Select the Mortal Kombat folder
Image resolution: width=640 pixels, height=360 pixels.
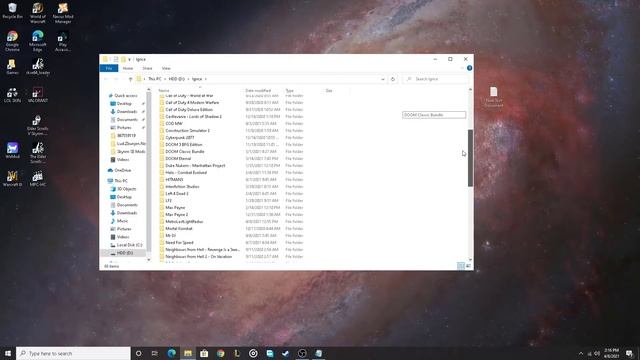point(179,229)
